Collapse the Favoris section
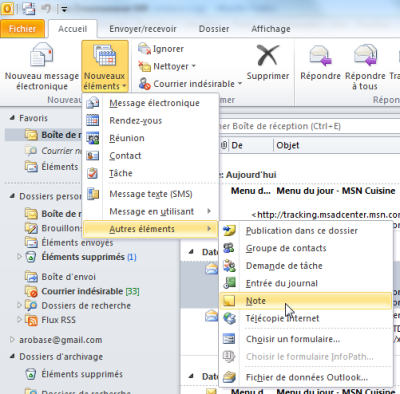The height and width of the screenshot is (394, 400). [12, 118]
